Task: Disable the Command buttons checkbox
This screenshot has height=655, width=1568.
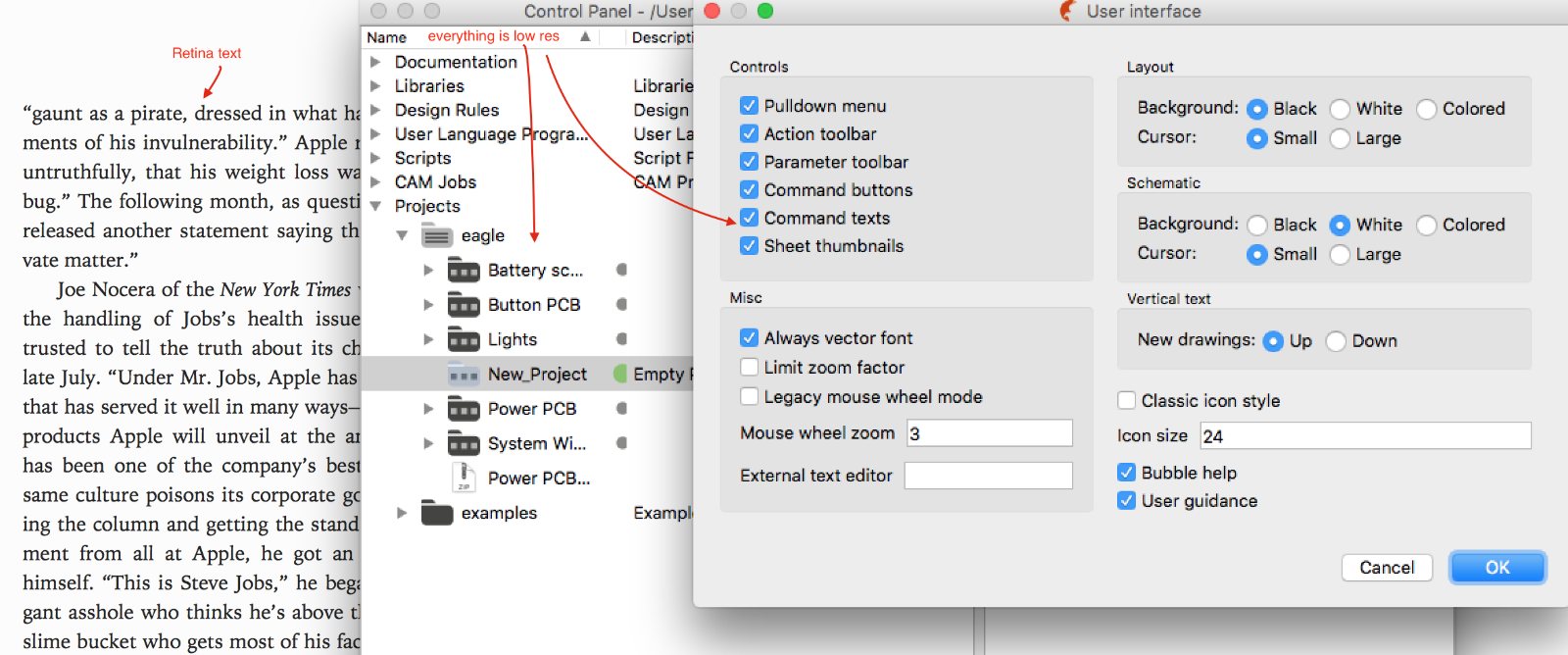Action: click(x=750, y=189)
